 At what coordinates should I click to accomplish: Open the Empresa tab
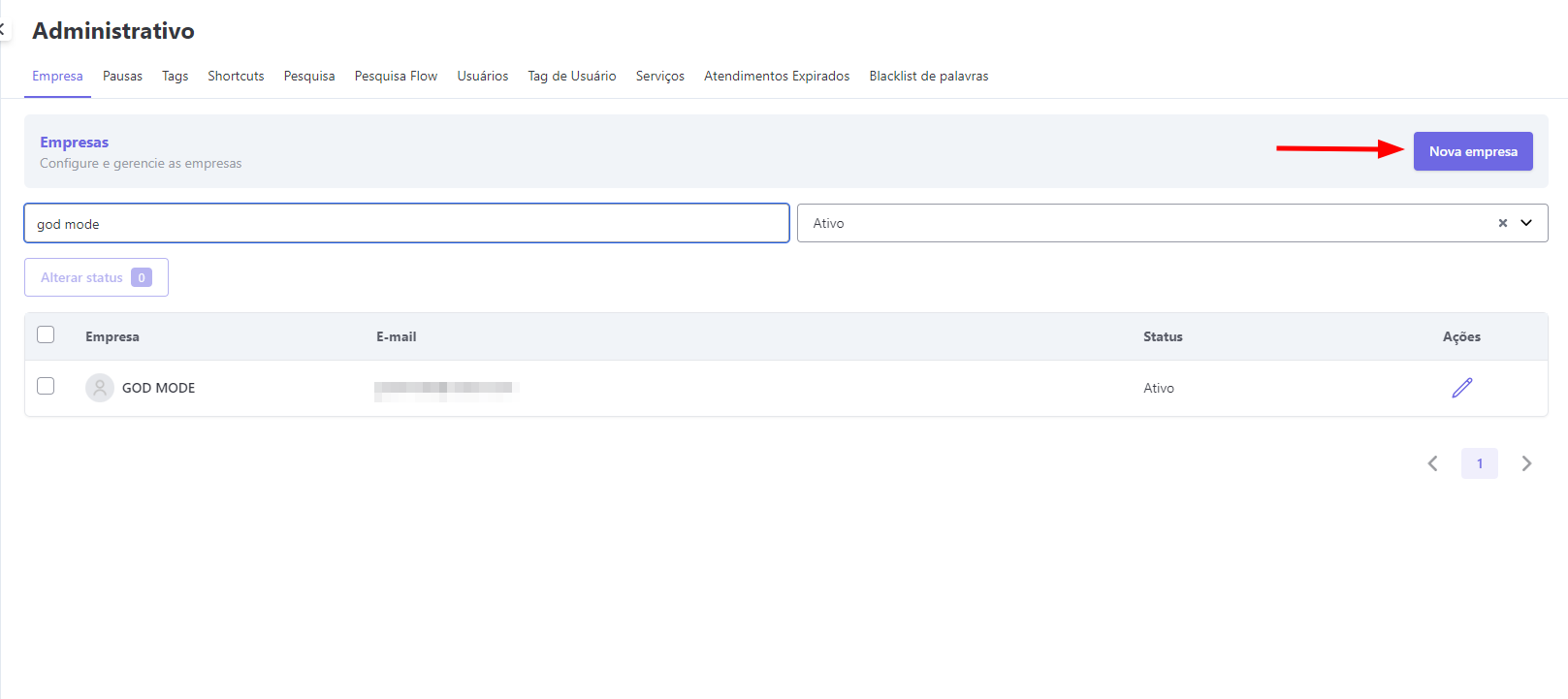[x=57, y=76]
